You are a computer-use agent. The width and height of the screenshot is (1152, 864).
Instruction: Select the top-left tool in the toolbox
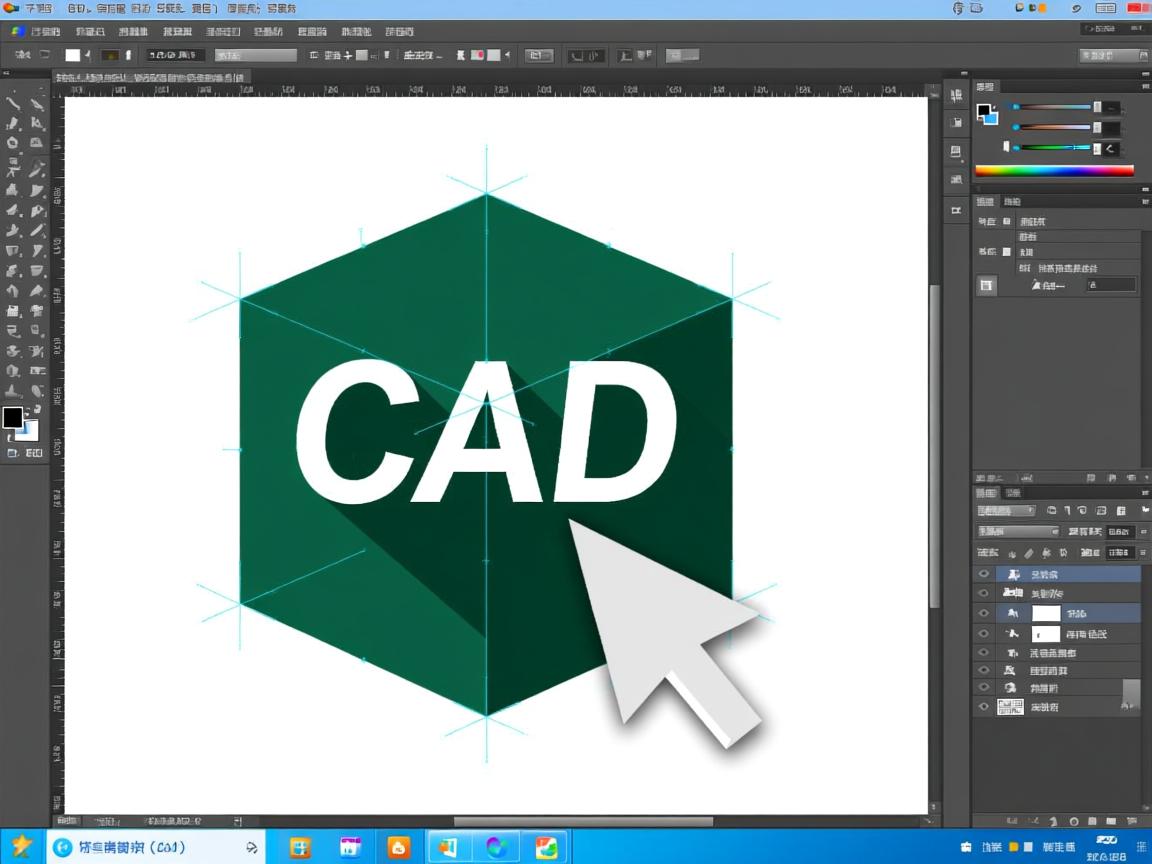point(14,103)
